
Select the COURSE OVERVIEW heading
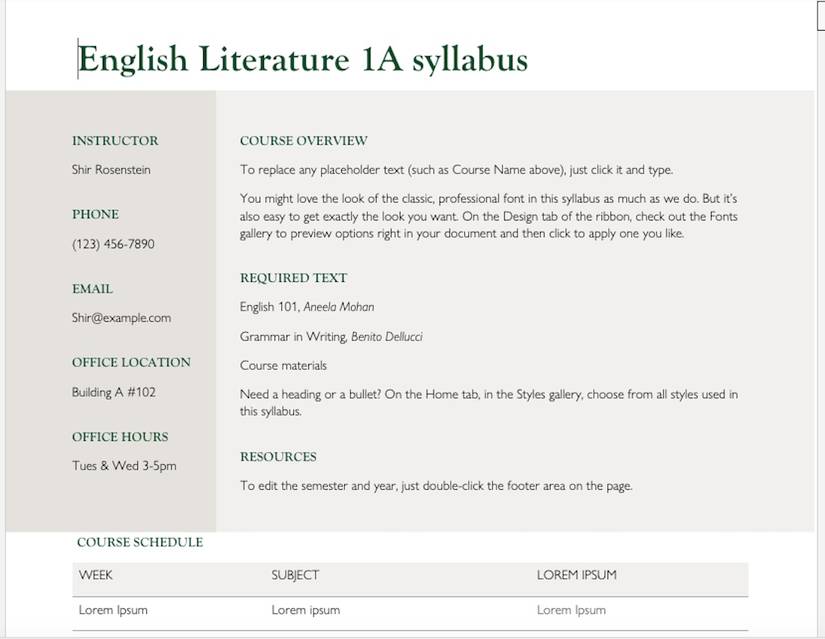tap(304, 141)
